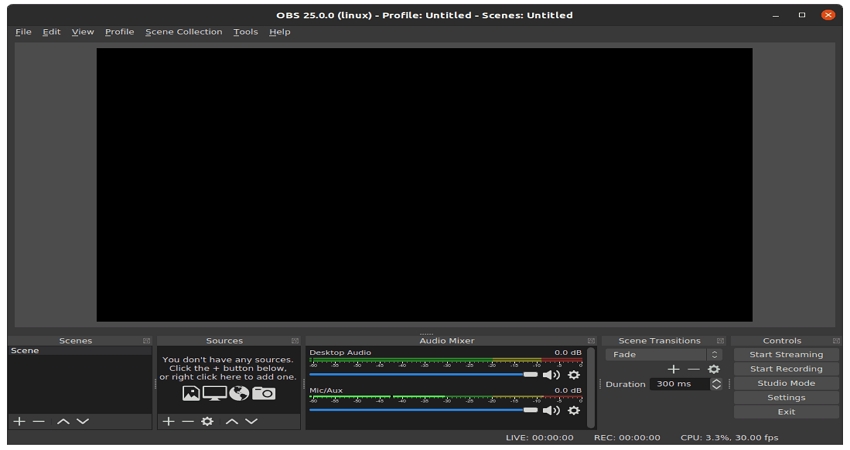850x450 pixels.
Task: Mute Desktop Audio speaker
Action: point(551,375)
